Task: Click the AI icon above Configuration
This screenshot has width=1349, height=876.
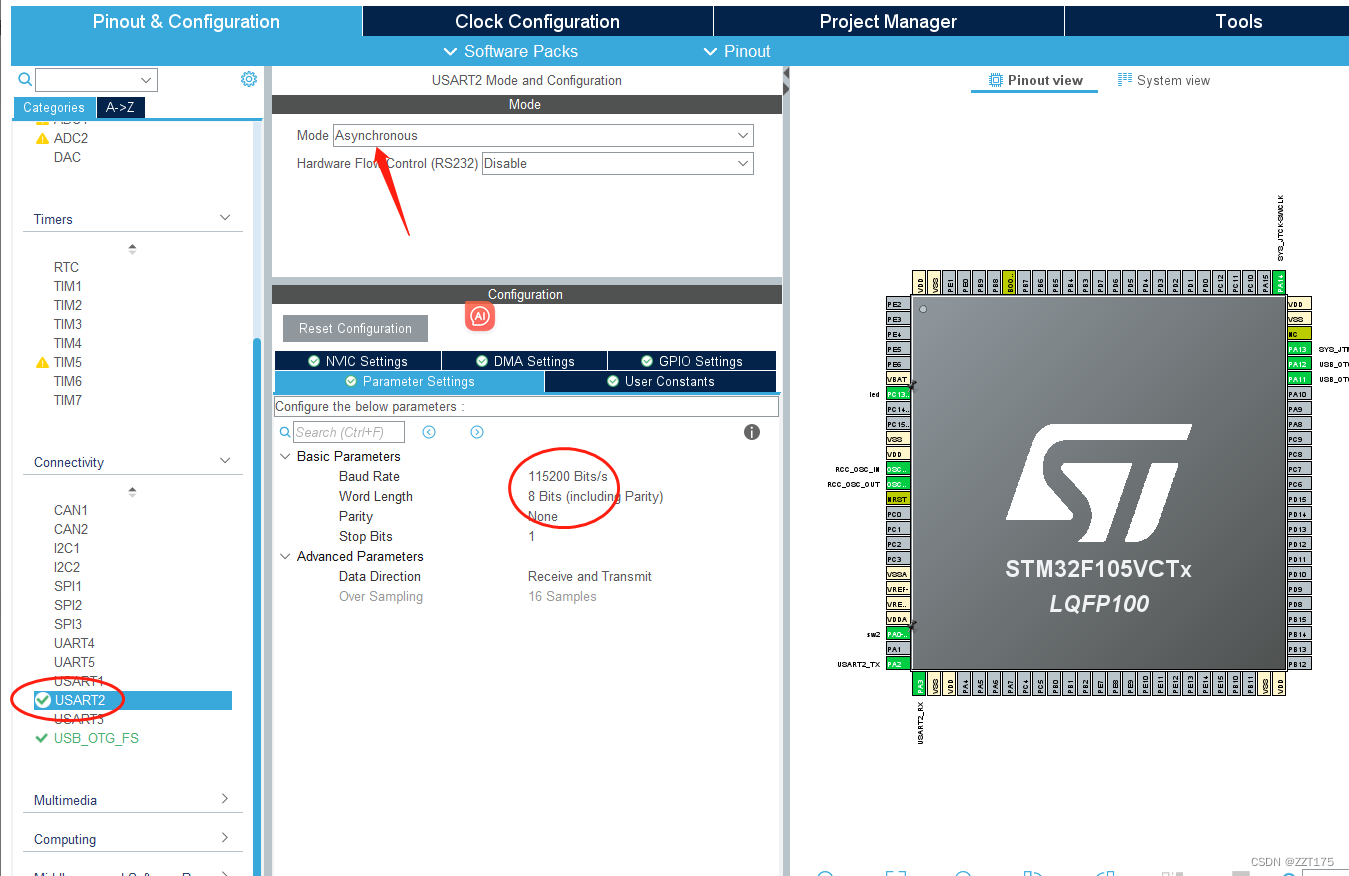Action: (479, 316)
